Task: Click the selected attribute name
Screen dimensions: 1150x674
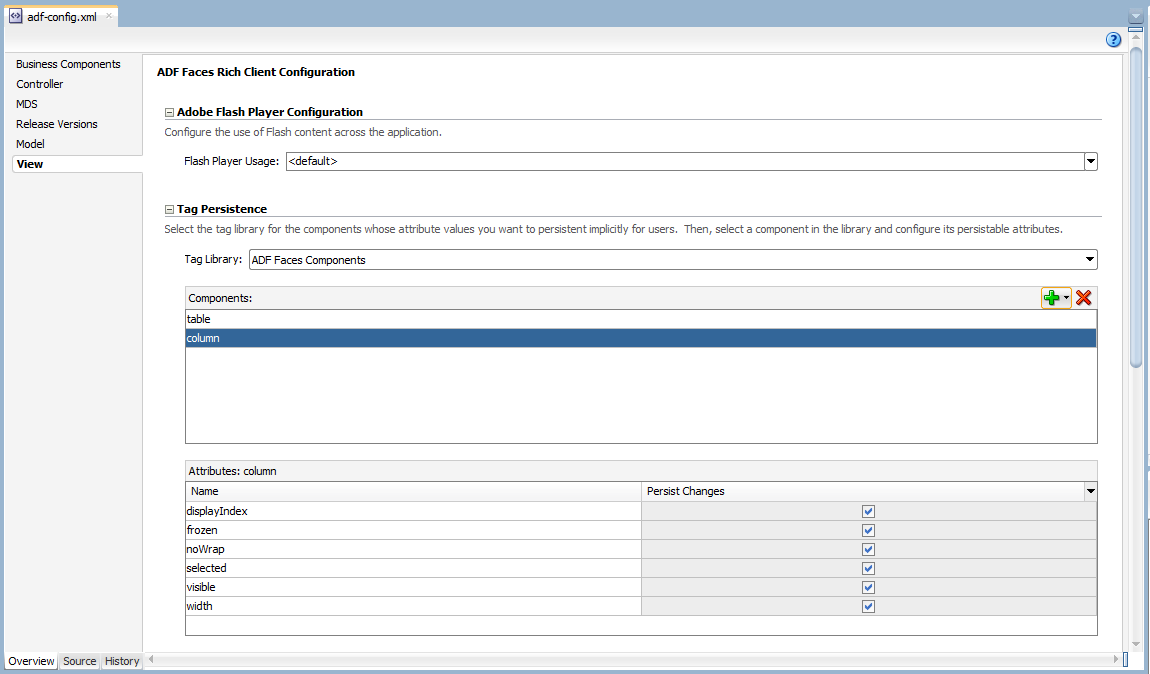Action: point(206,568)
